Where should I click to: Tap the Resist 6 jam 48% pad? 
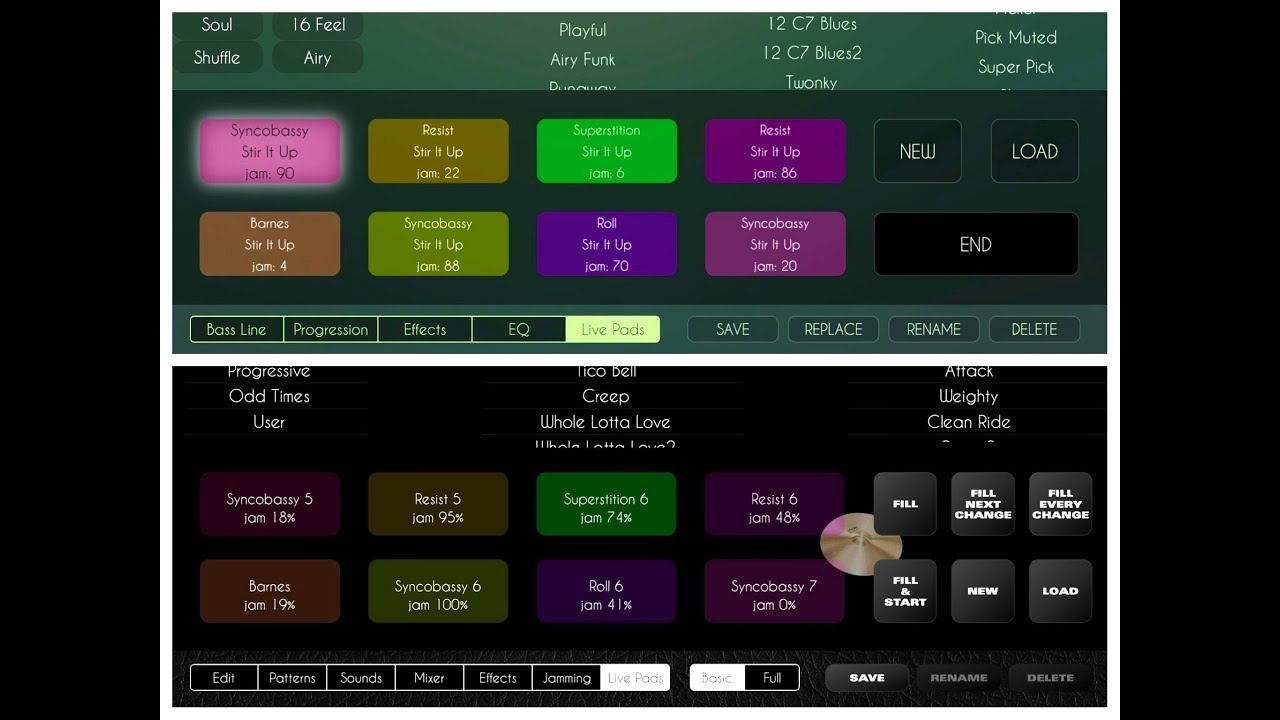point(774,504)
